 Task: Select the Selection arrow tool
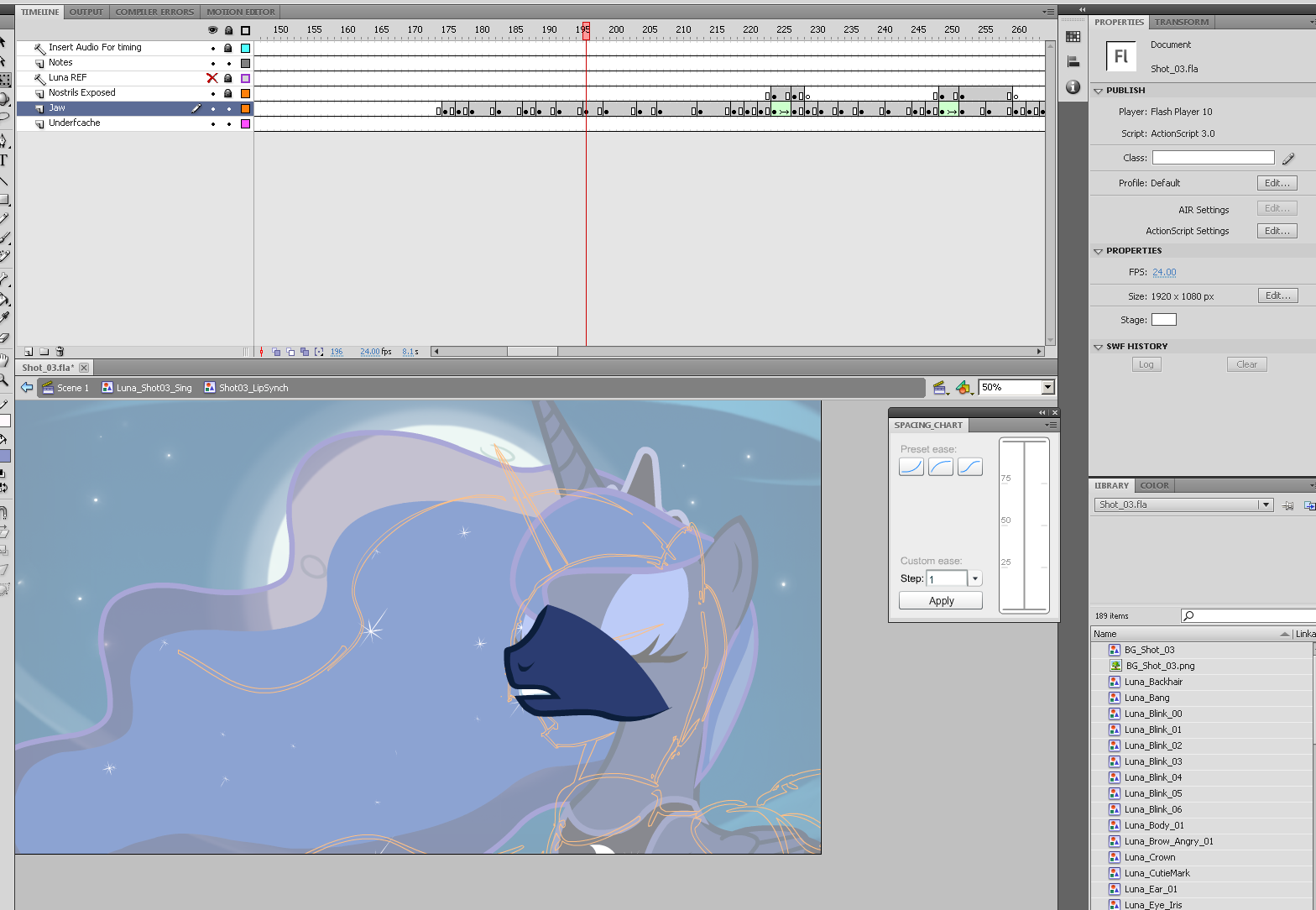[4, 42]
